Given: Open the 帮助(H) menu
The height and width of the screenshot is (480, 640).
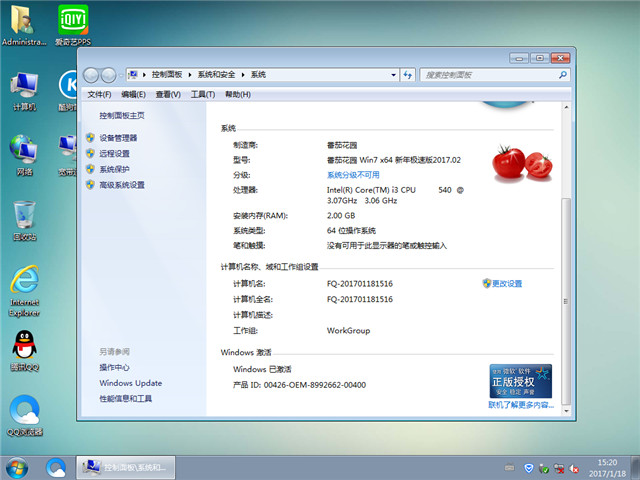Looking at the screenshot, I should point(238,94).
